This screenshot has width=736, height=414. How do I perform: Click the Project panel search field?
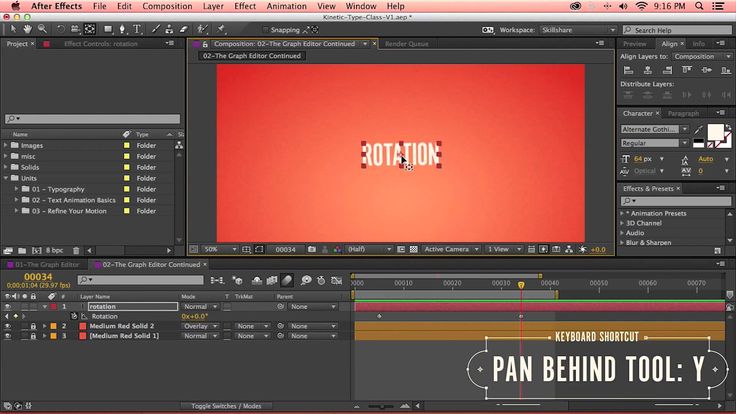pos(92,119)
